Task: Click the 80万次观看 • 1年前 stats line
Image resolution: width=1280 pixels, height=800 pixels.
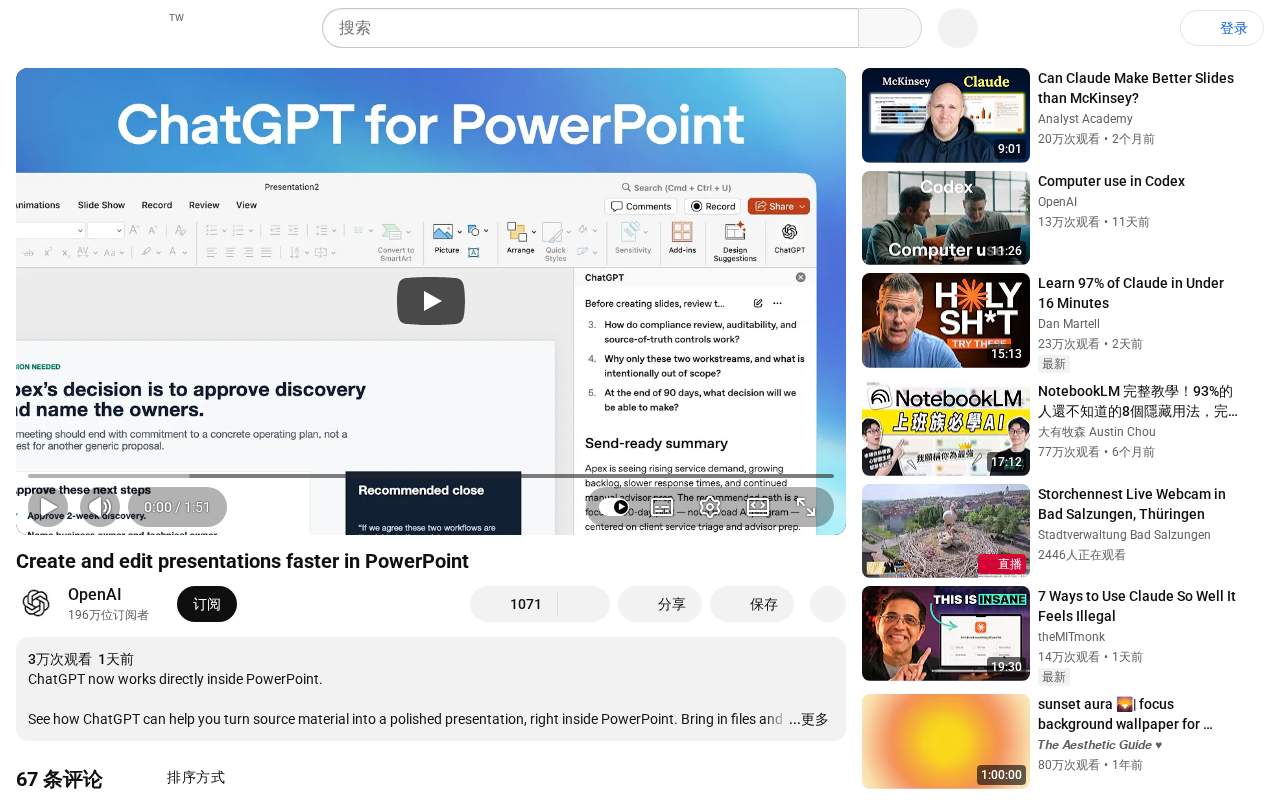Action: (1090, 765)
